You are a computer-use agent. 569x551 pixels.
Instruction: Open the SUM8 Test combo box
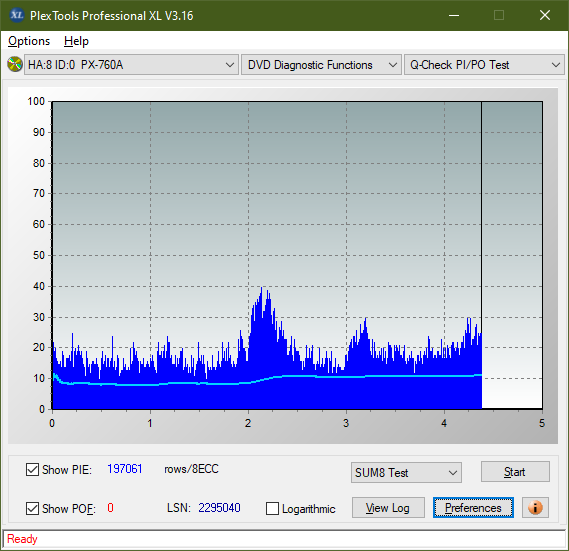pos(406,472)
